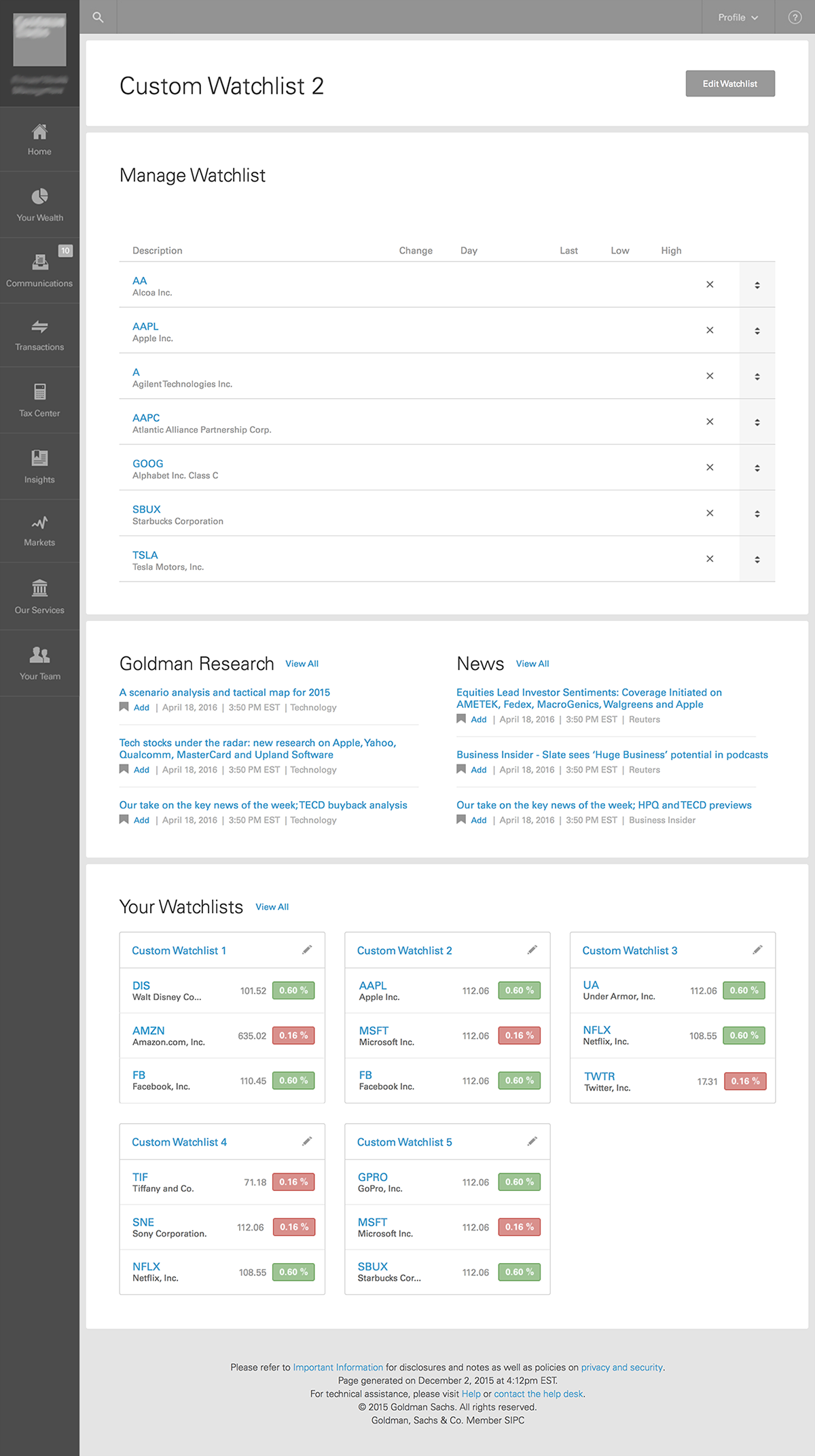Remove GOOG Alphabet row
The image size is (815, 1456).
tap(710, 467)
